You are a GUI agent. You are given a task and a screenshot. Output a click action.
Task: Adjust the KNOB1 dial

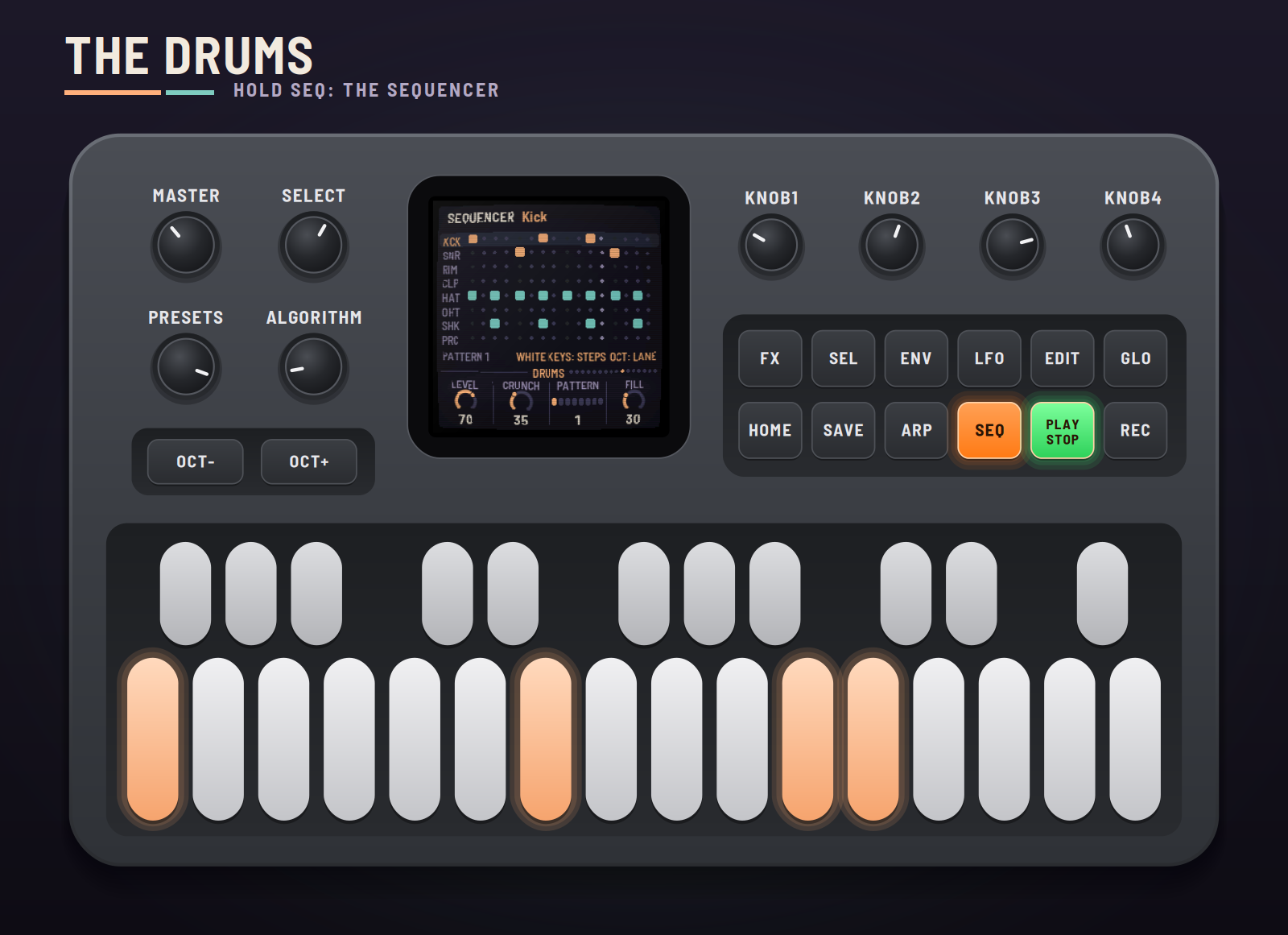point(771,246)
